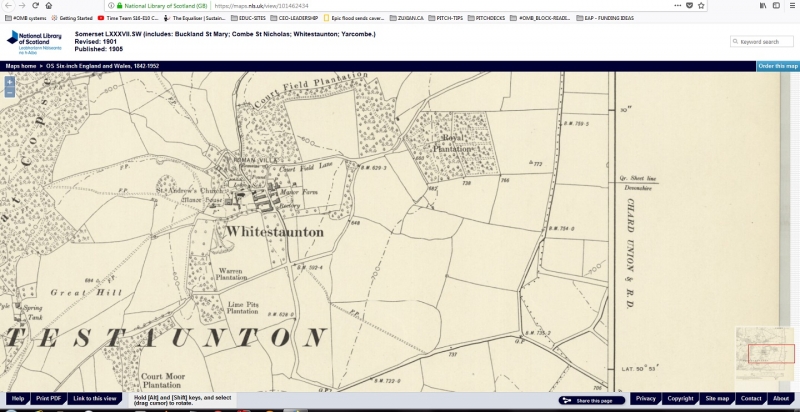Click the overview minimap thumbnail
The image size is (800, 412).
click(x=765, y=353)
